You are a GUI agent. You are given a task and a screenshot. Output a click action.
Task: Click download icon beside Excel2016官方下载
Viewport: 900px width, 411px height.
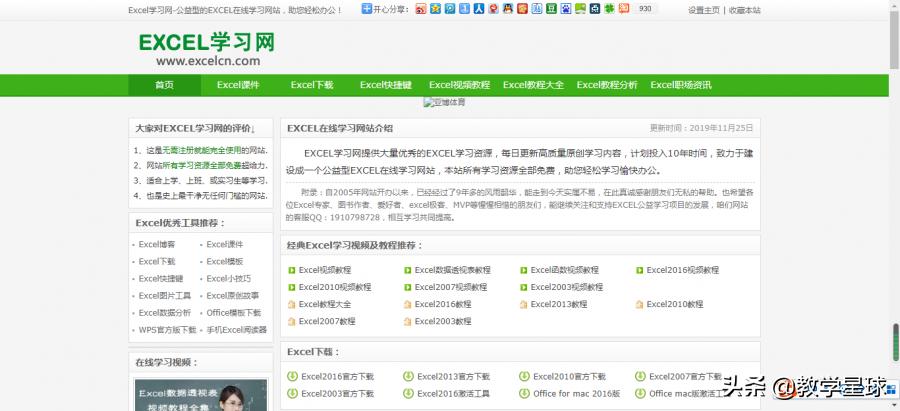[x=292, y=376]
